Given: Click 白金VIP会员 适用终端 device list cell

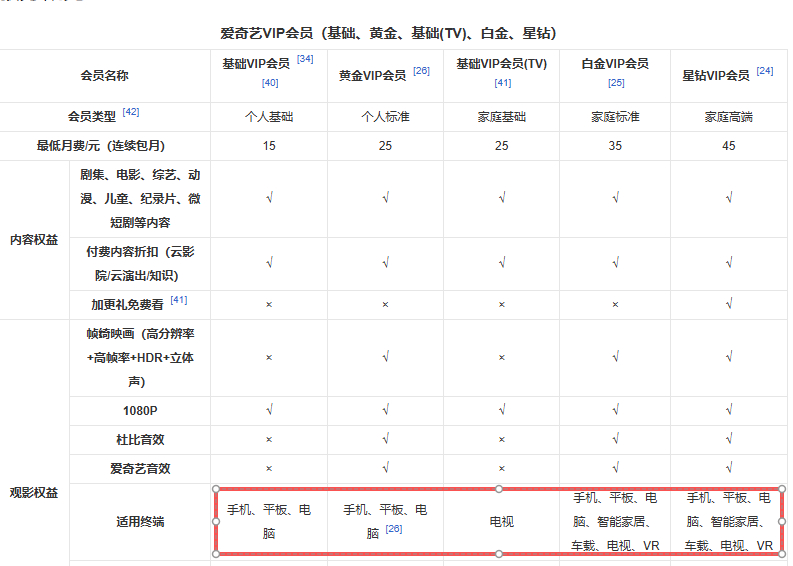Looking at the screenshot, I should (615, 521).
